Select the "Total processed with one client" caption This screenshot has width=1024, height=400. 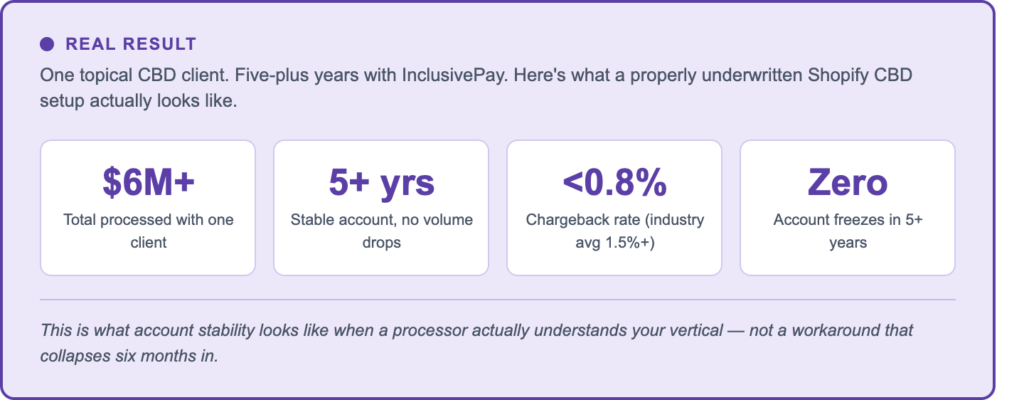tap(147, 230)
